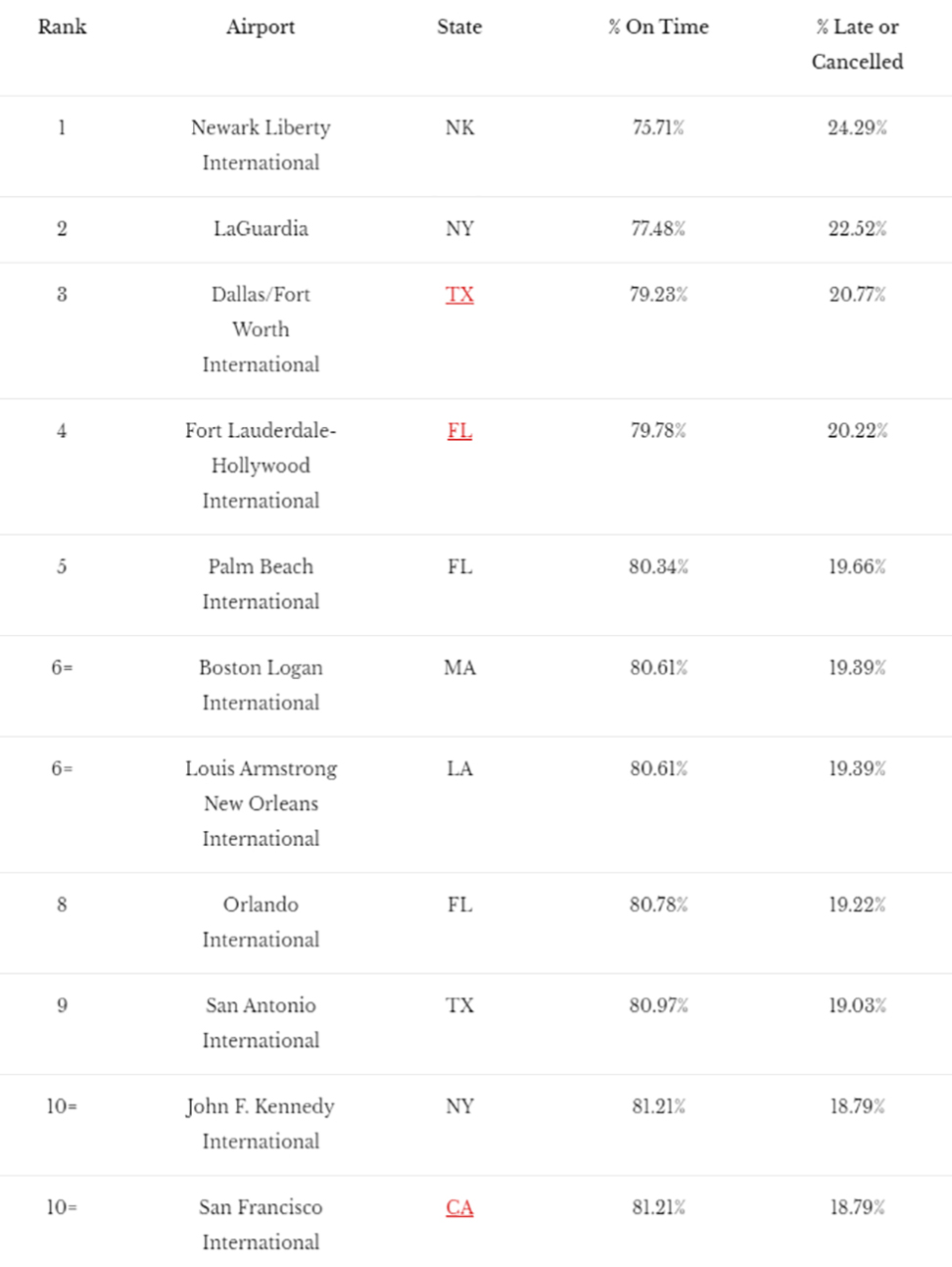Open the FL link for Fort Lauderdale-Hollywood
The width and height of the screenshot is (952, 1267).
pos(459,431)
